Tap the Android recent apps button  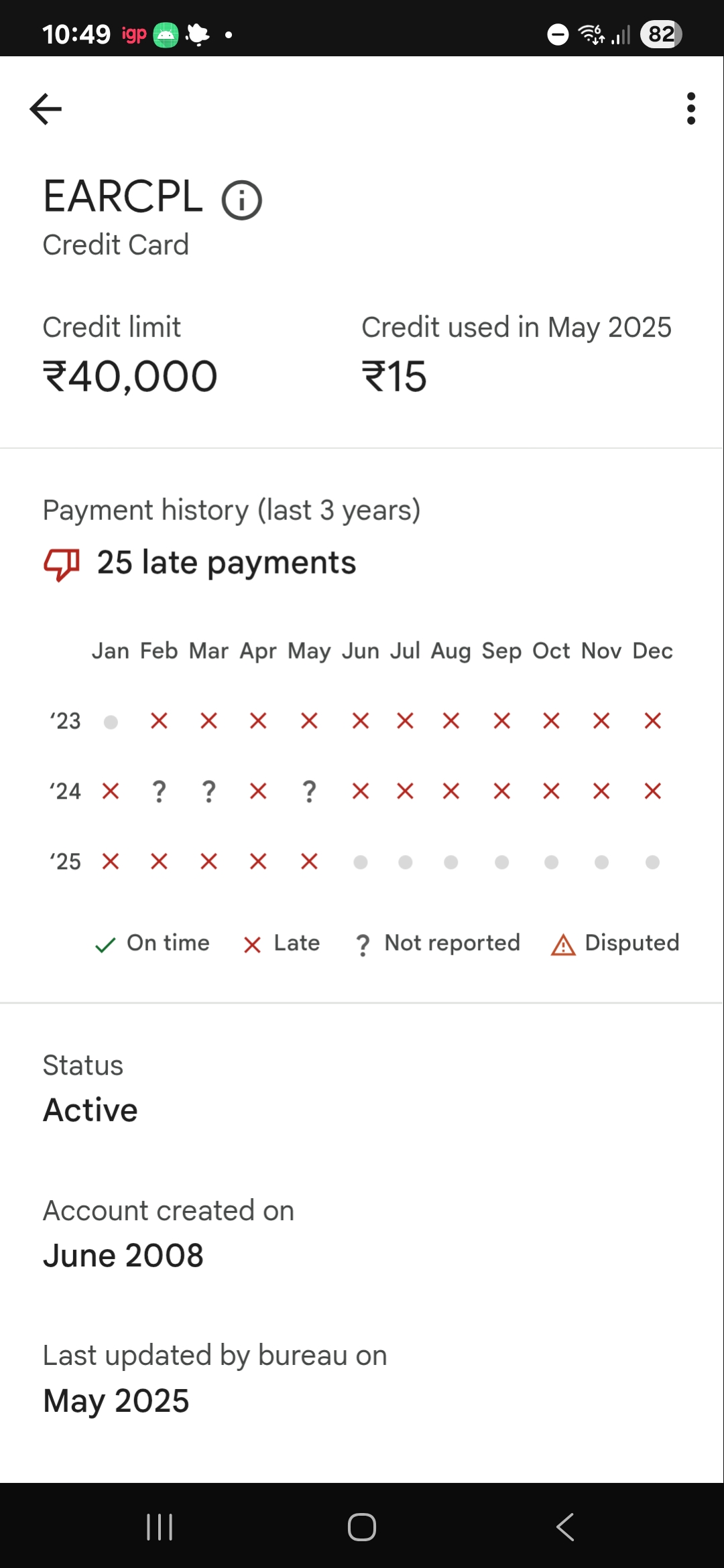pyautogui.click(x=160, y=1527)
